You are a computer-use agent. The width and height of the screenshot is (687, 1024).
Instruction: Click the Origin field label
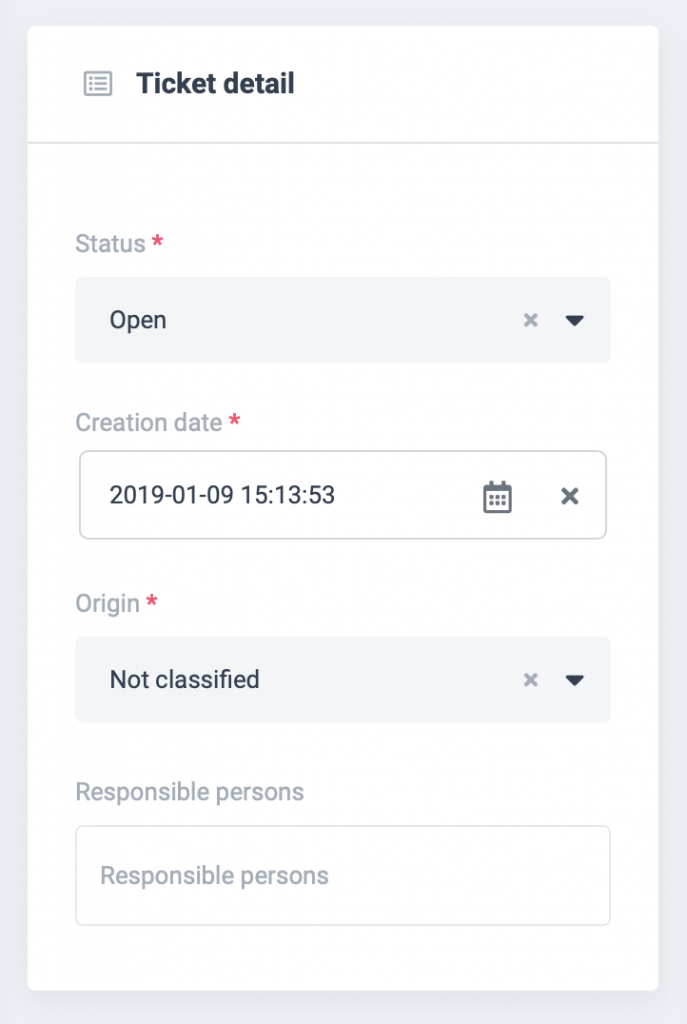(107, 603)
